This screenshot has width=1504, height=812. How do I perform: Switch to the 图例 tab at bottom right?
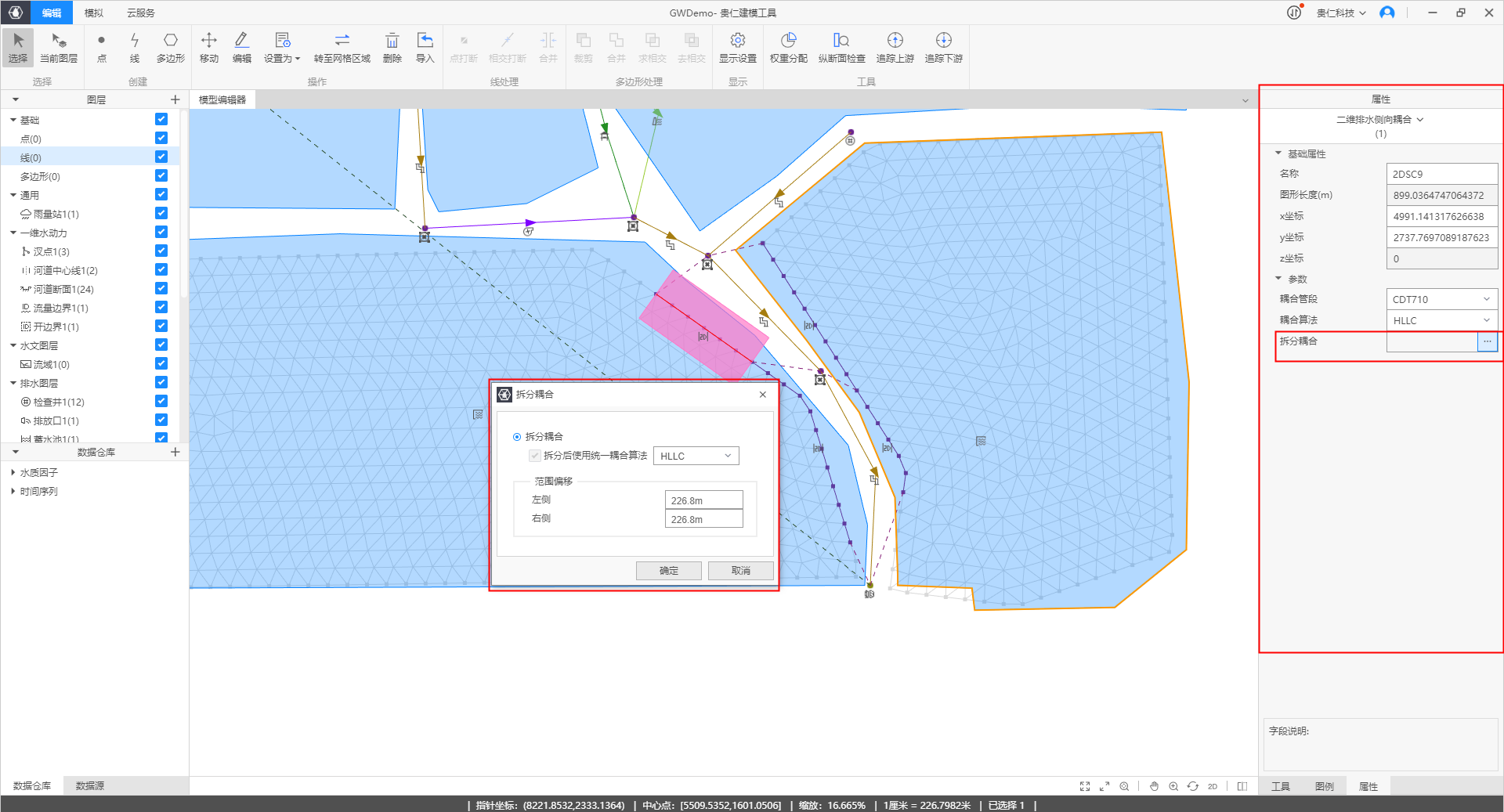click(1324, 786)
